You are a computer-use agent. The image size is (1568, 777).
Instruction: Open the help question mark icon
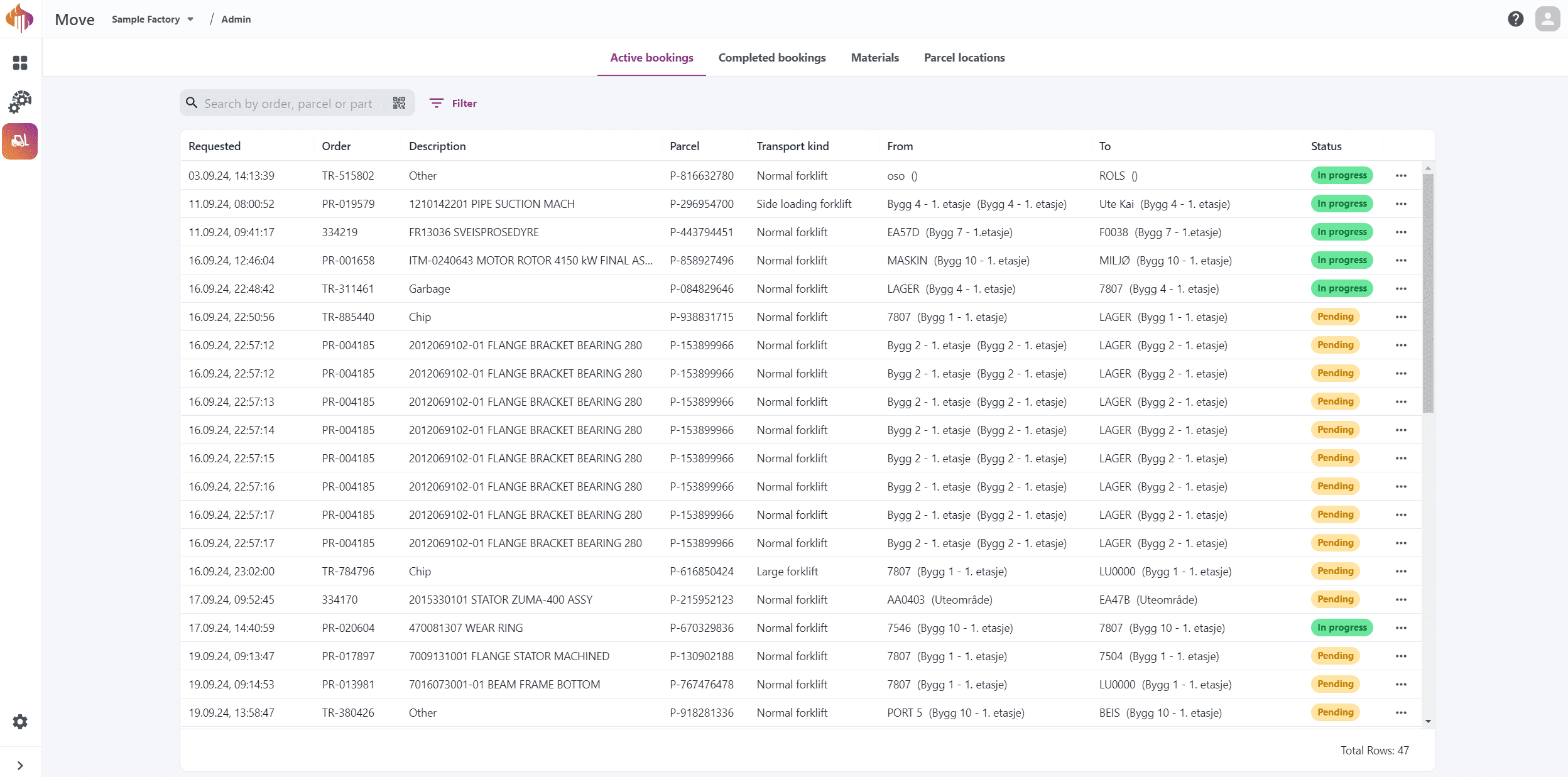tap(1515, 19)
